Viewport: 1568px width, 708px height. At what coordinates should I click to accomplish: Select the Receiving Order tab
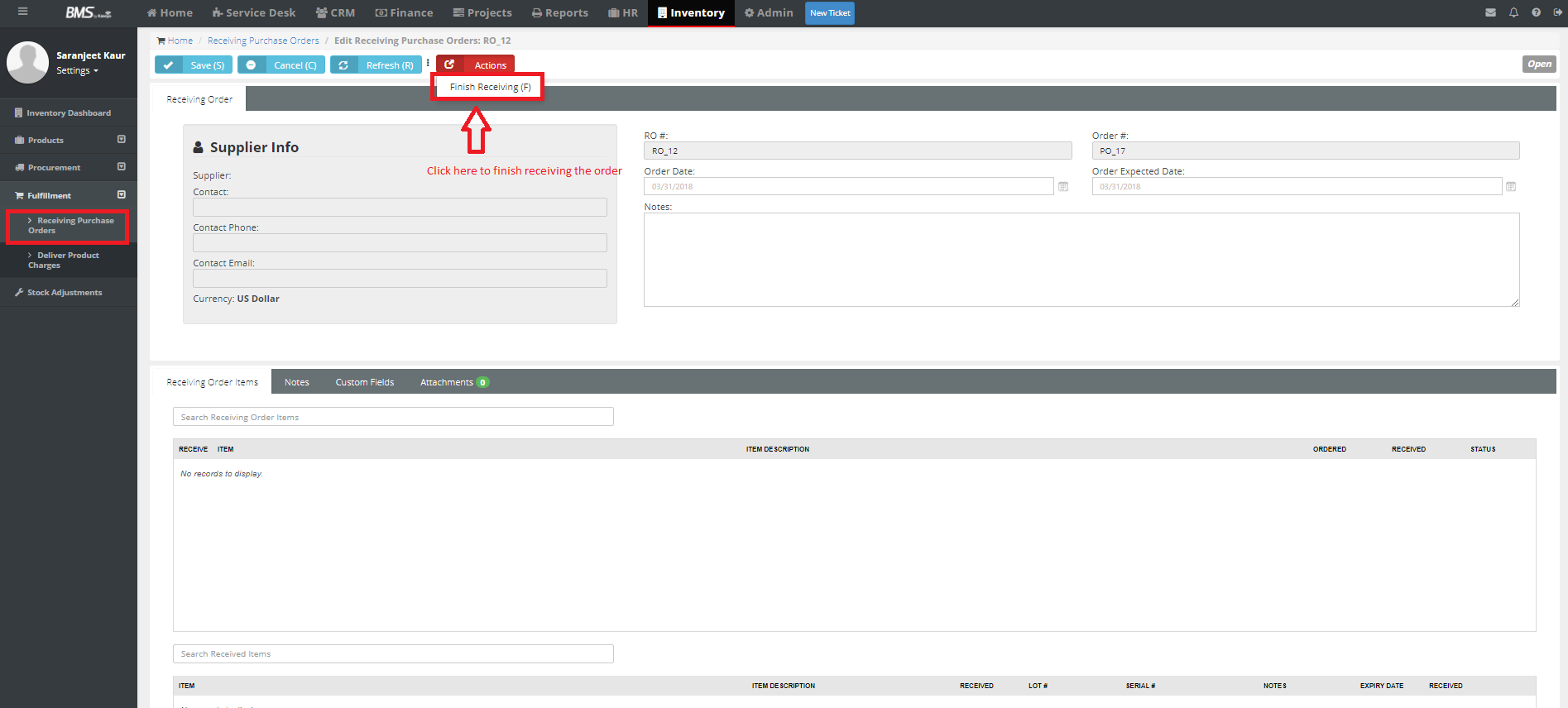199,99
